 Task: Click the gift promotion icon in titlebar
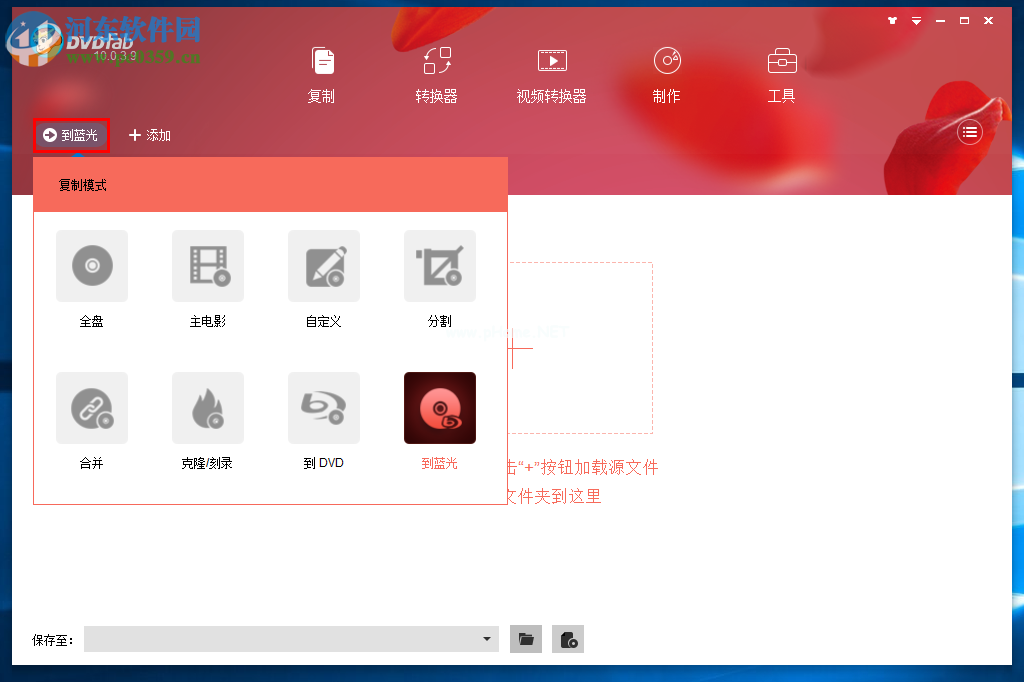click(892, 19)
